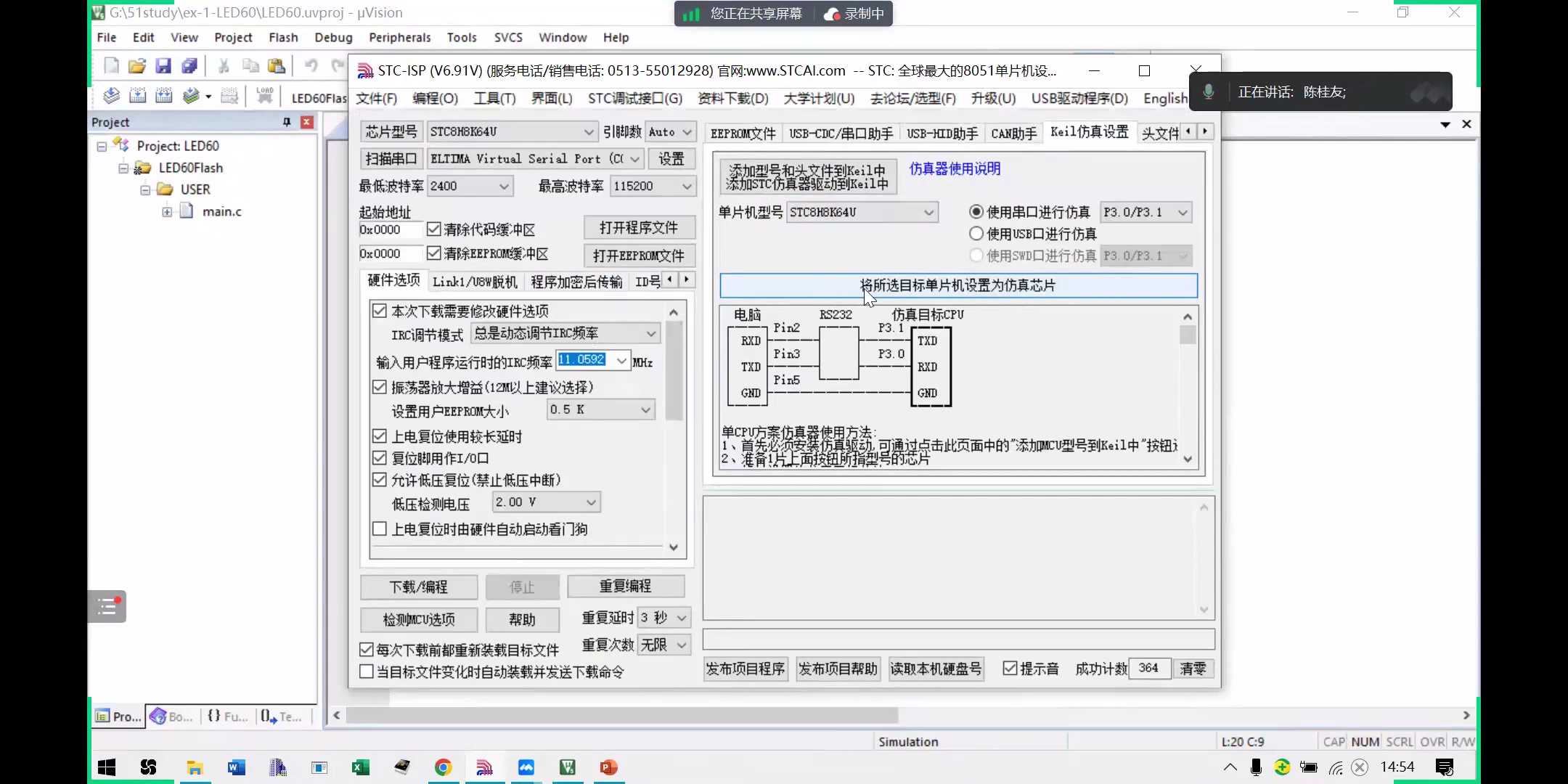Click the Rebuild all icon in µVision toolbar
Viewport: 1568px width, 784px height.
[164, 96]
